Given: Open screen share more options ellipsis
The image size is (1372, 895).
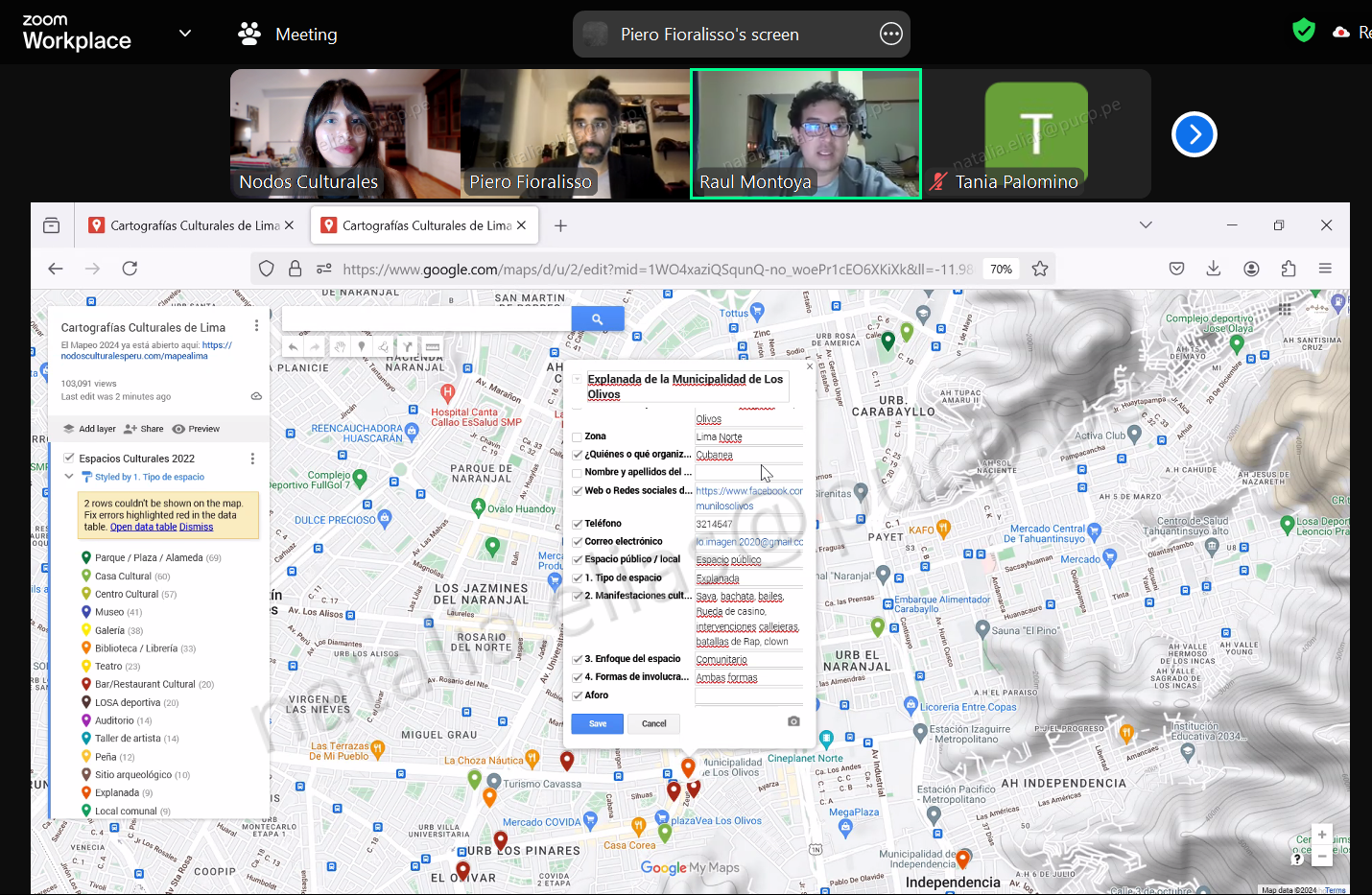Looking at the screenshot, I should pyautogui.click(x=891, y=34).
